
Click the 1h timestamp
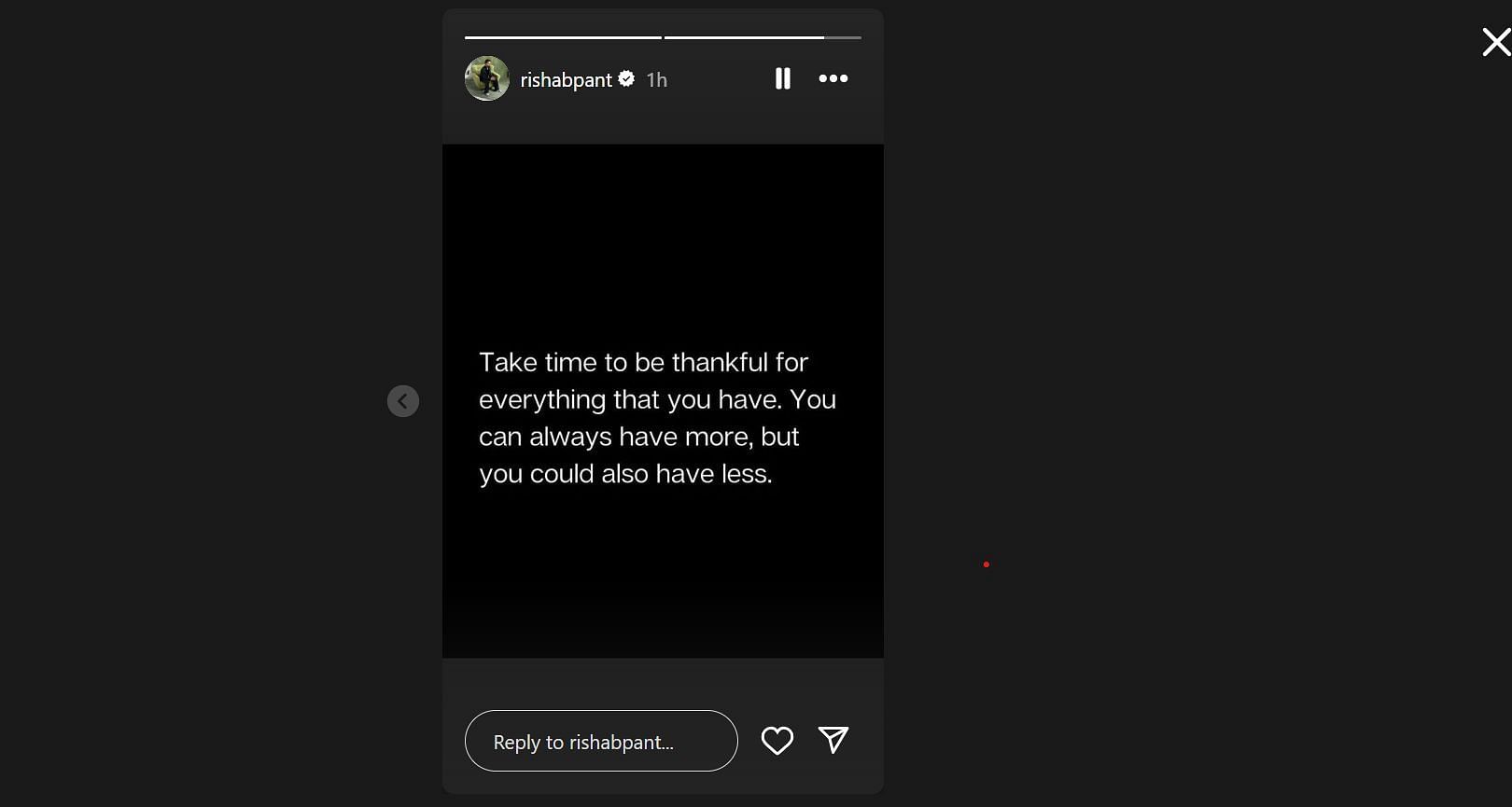[x=657, y=80]
